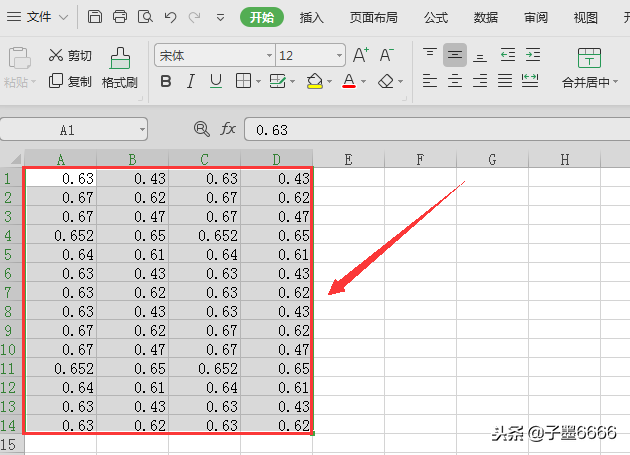
Task: Increase font size with A+ icon
Action: pos(361,55)
